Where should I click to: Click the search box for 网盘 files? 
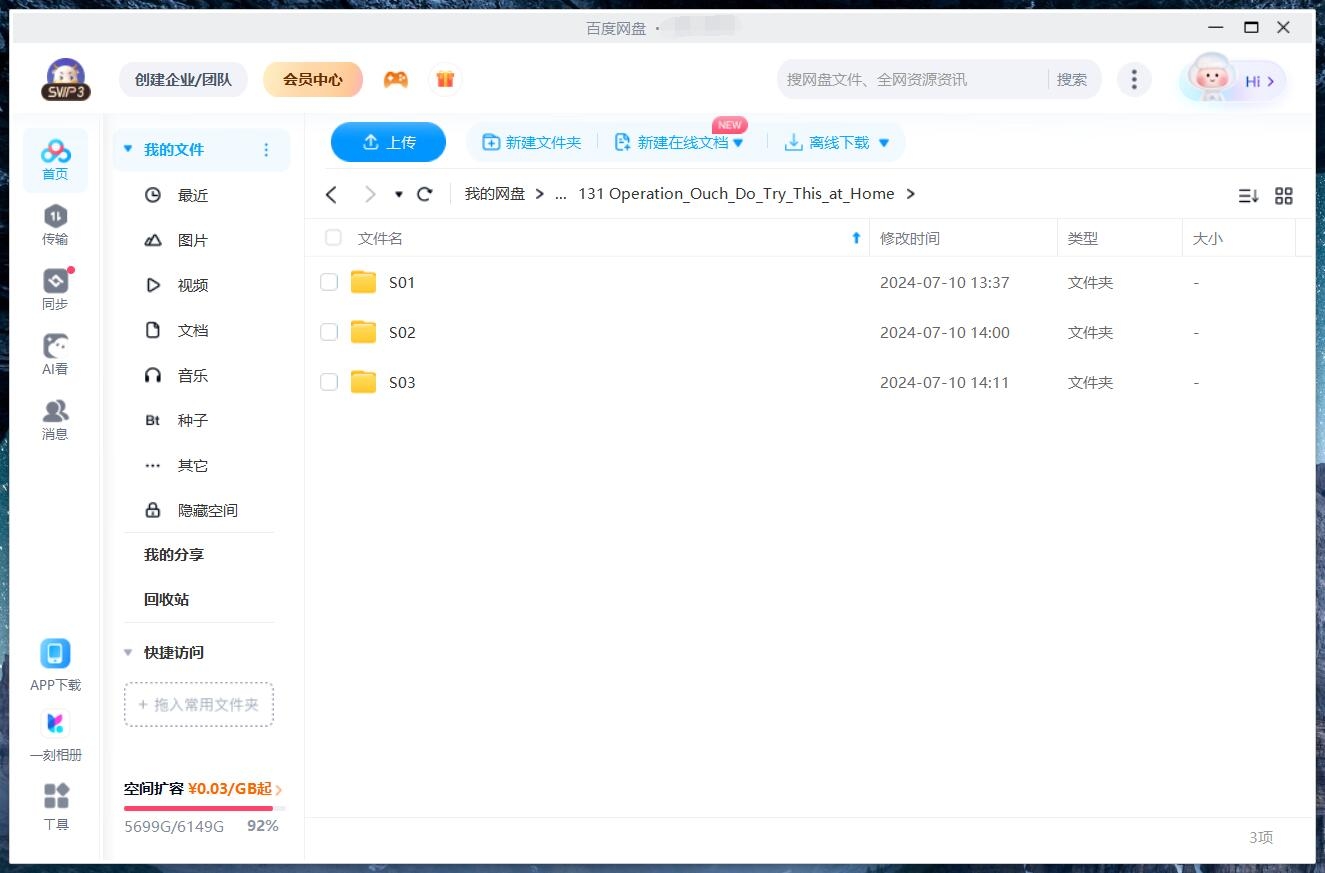[x=910, y=79]
